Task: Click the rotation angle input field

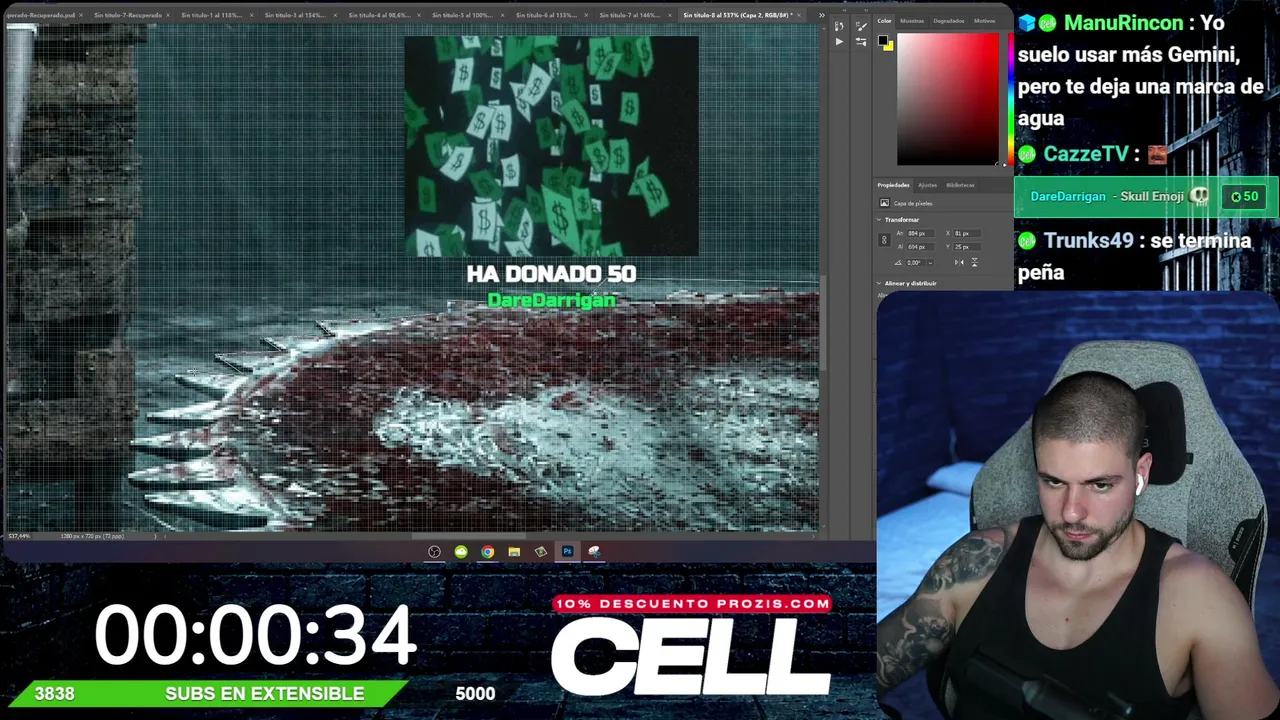Action: (914, 262)
